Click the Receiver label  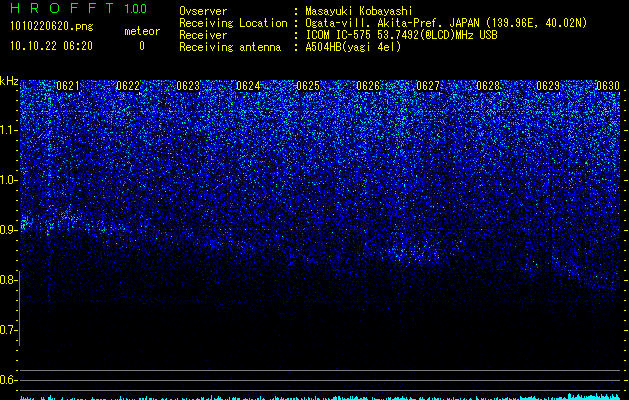point(203,35)
